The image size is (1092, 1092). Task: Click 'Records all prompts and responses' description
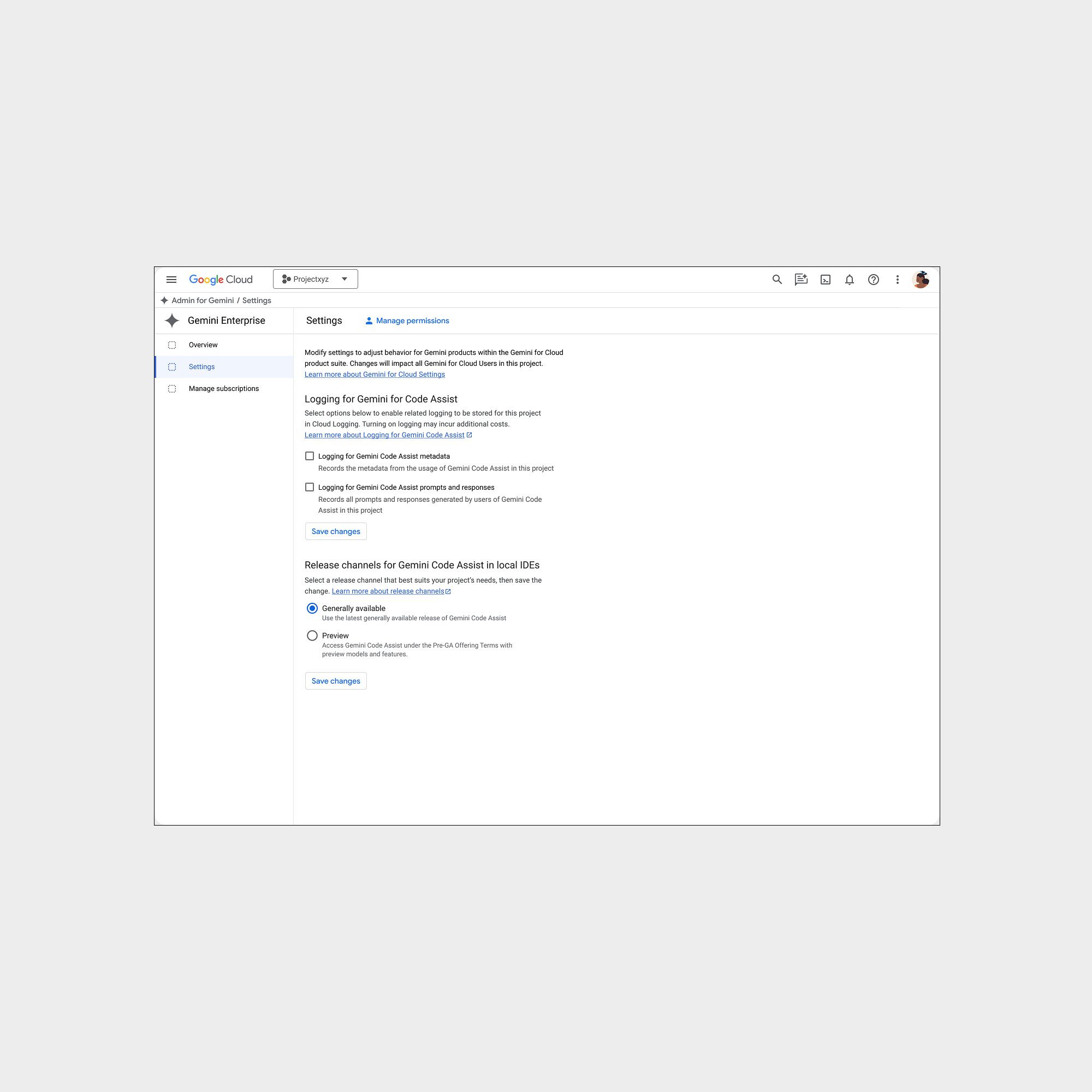pos(430,505)
